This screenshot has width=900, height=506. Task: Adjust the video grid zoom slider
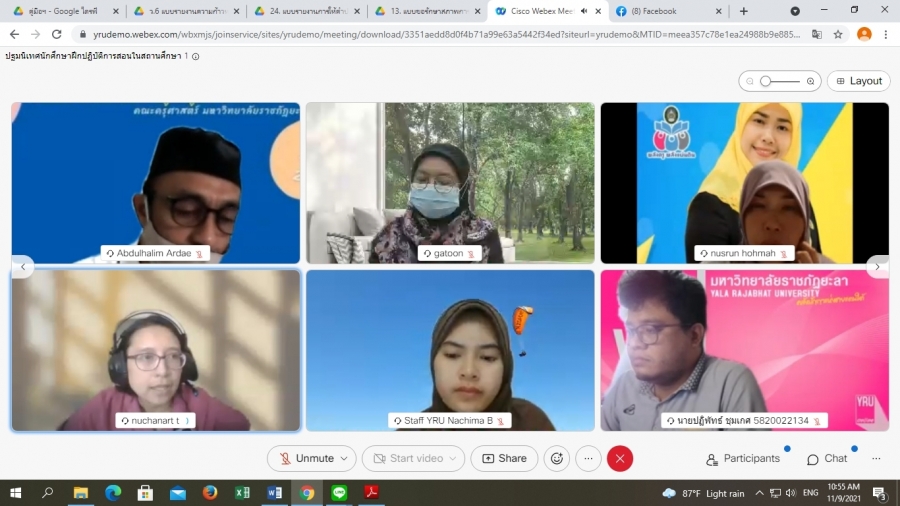(x=765, y=81)
